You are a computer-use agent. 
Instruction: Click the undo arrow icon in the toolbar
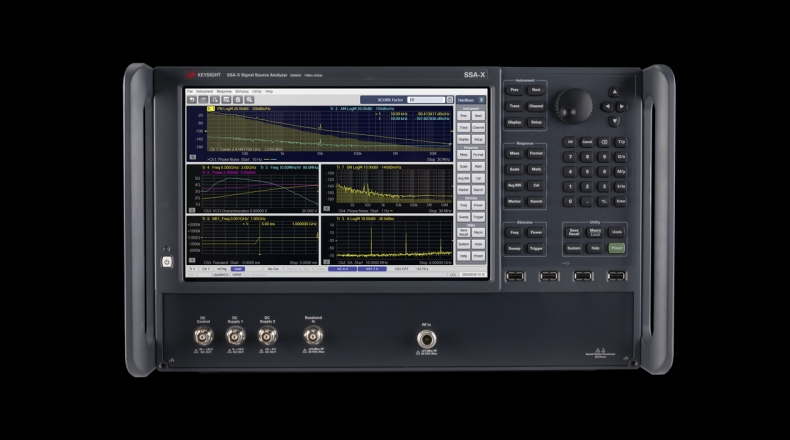tap(191, 100)
